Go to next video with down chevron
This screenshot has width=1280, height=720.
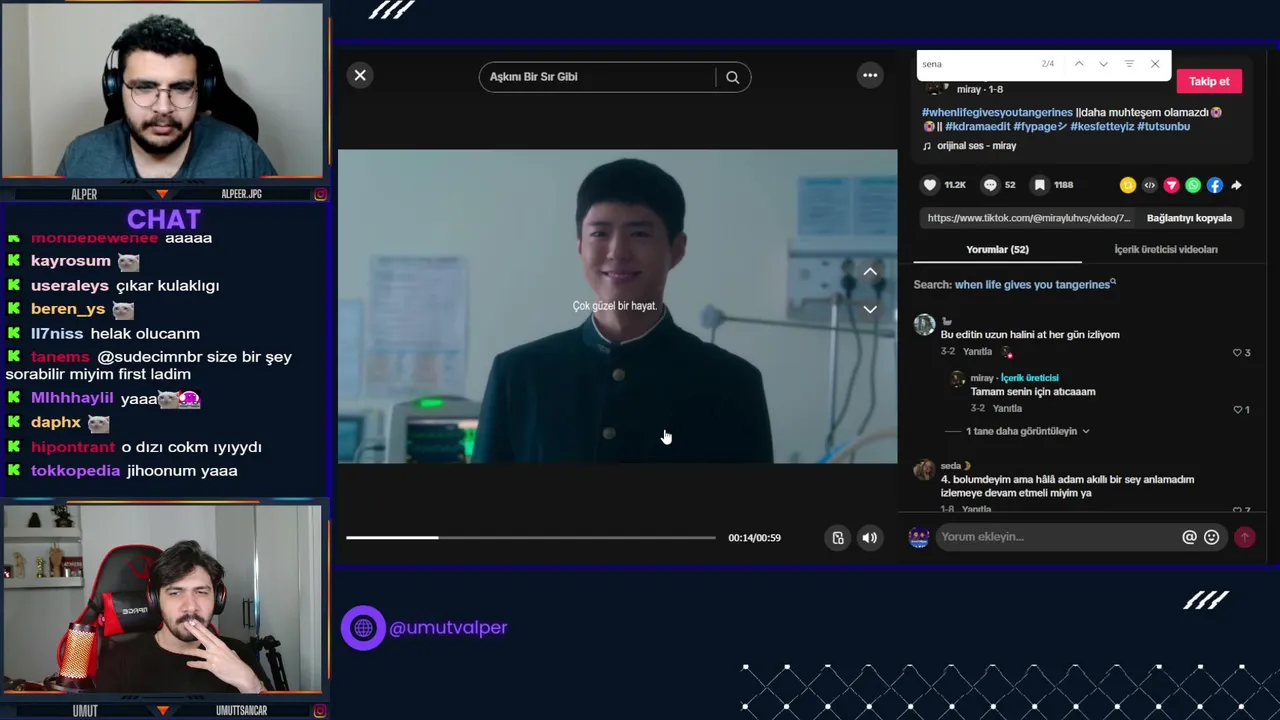pos(870,309)
